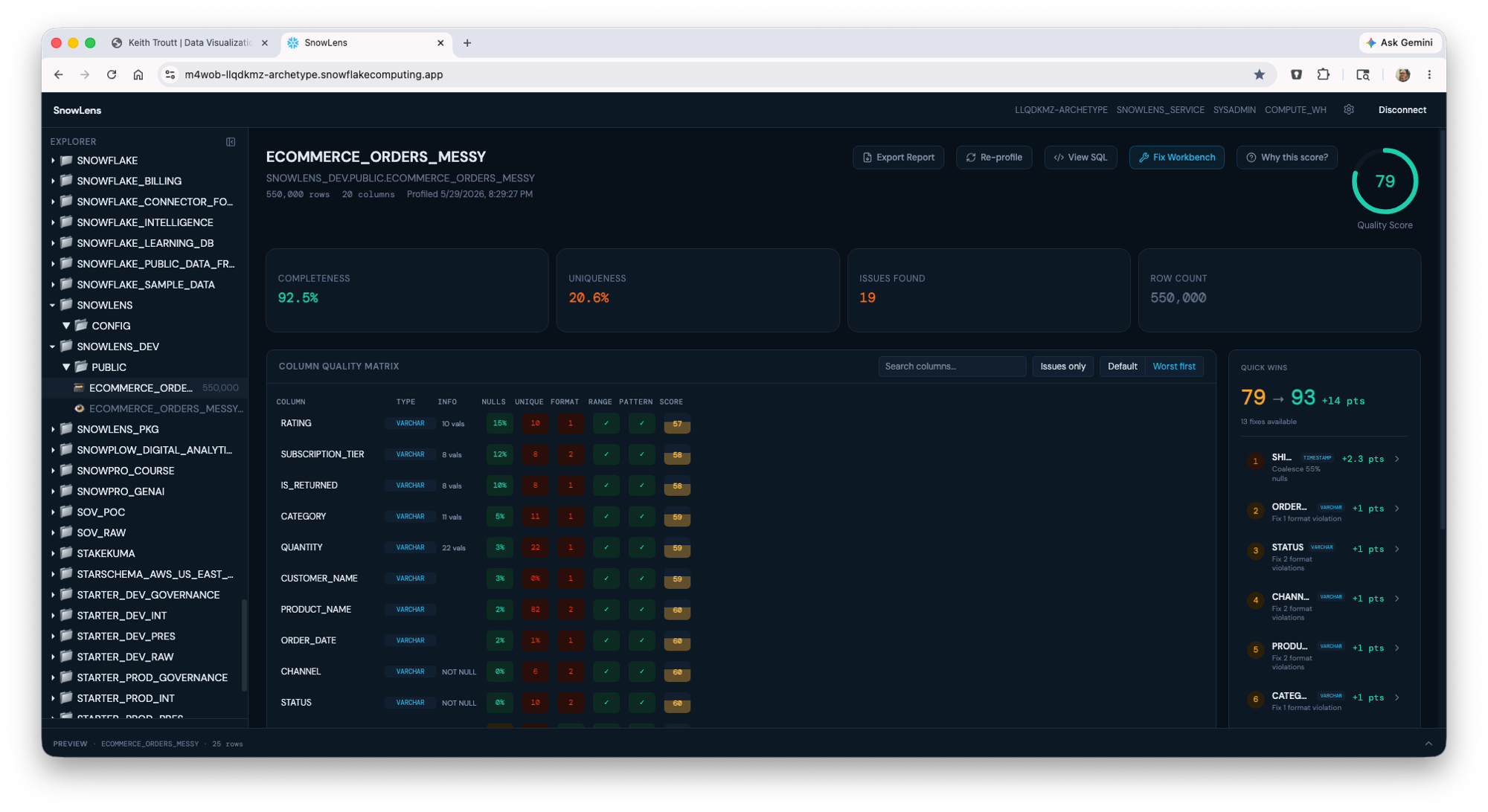Screen dimensions: 1488x812
Task: Collapse the PUBLIC schema folder
Action: tap(66, 367)
